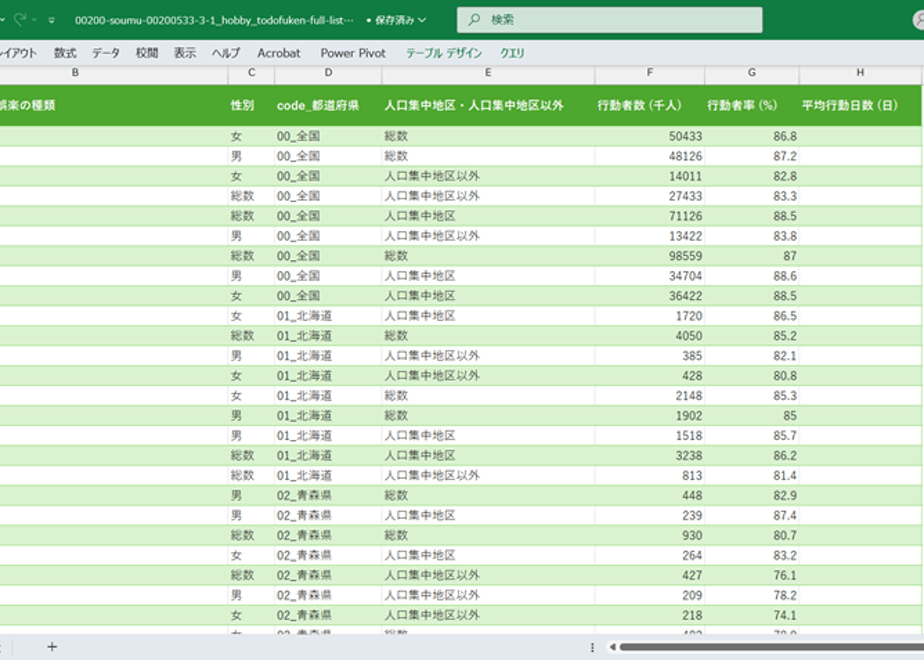Select the cell with value 13422

coord(649,236)
